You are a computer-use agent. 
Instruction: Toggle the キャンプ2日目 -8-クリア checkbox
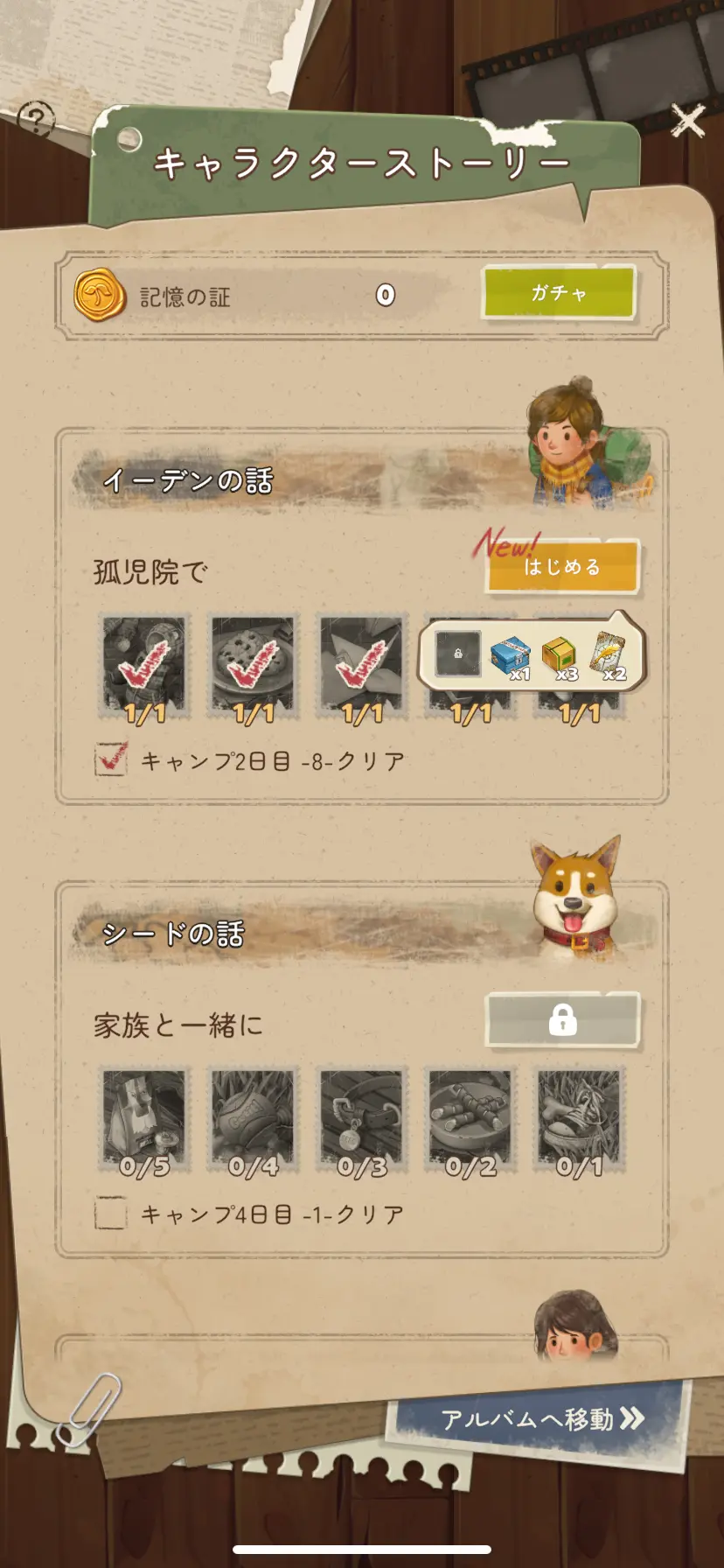tap(111, 759)
